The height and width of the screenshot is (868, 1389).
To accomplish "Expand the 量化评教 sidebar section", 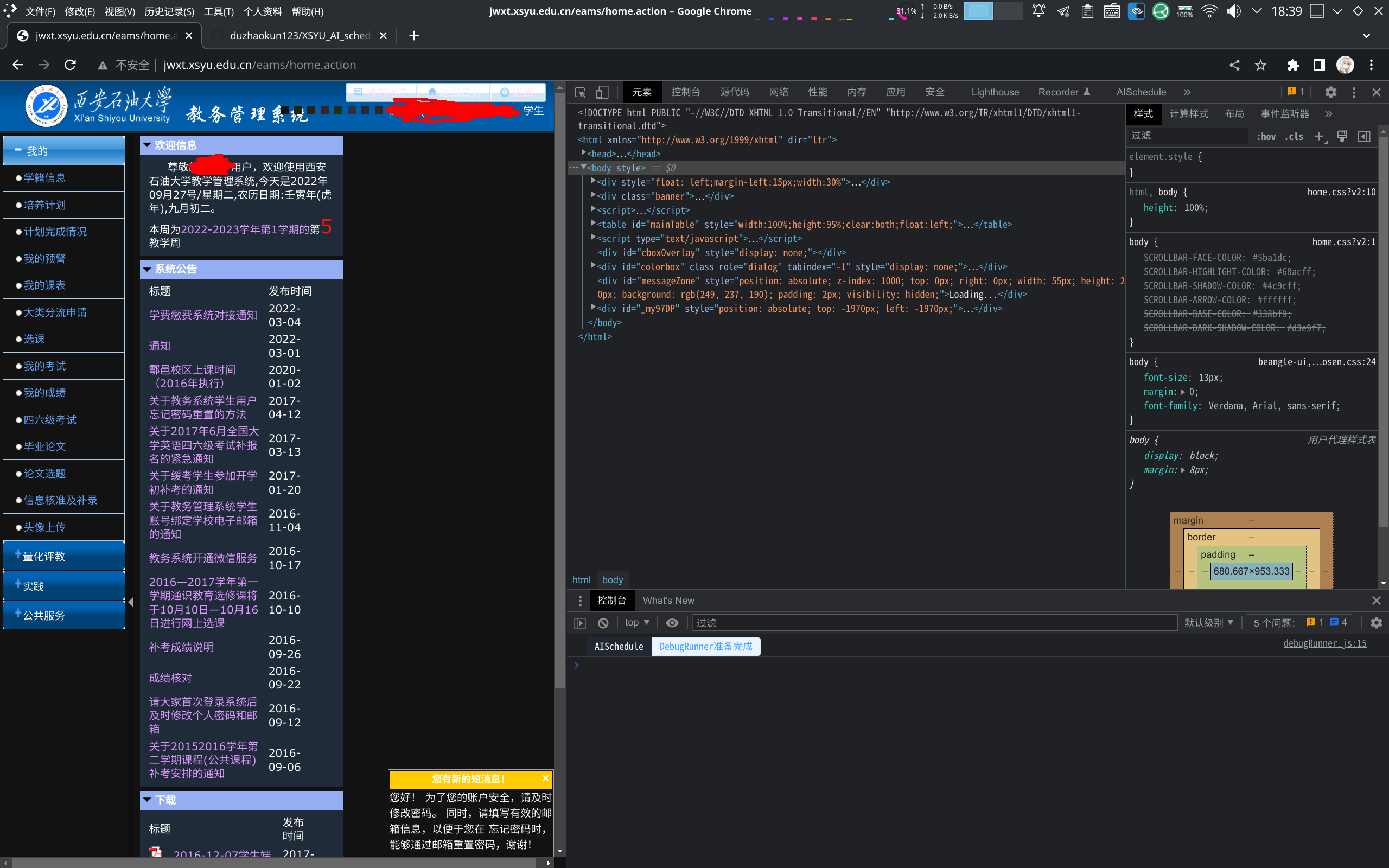I will [63, 556].
